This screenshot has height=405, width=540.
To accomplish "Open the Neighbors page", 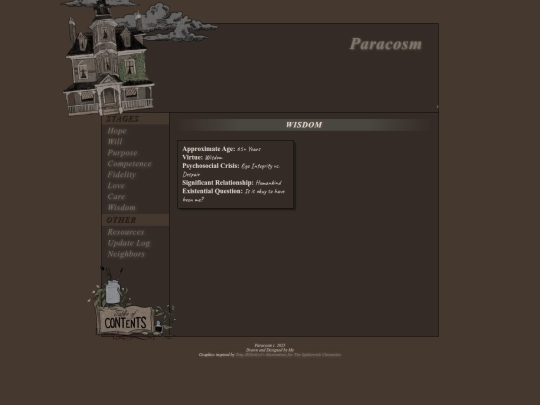I will [x=126, y=254].
